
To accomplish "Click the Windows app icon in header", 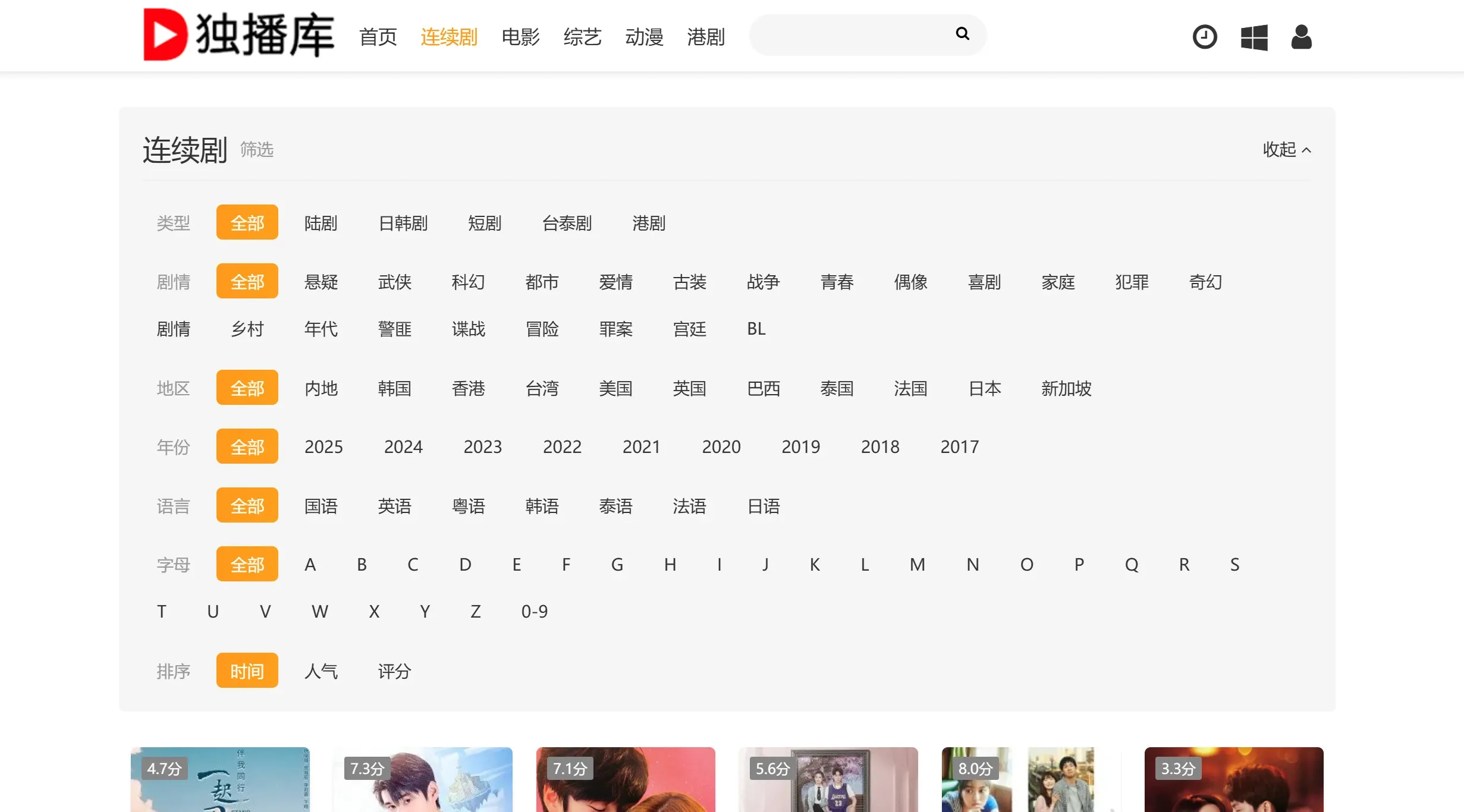I will (x=1254, y=37).
